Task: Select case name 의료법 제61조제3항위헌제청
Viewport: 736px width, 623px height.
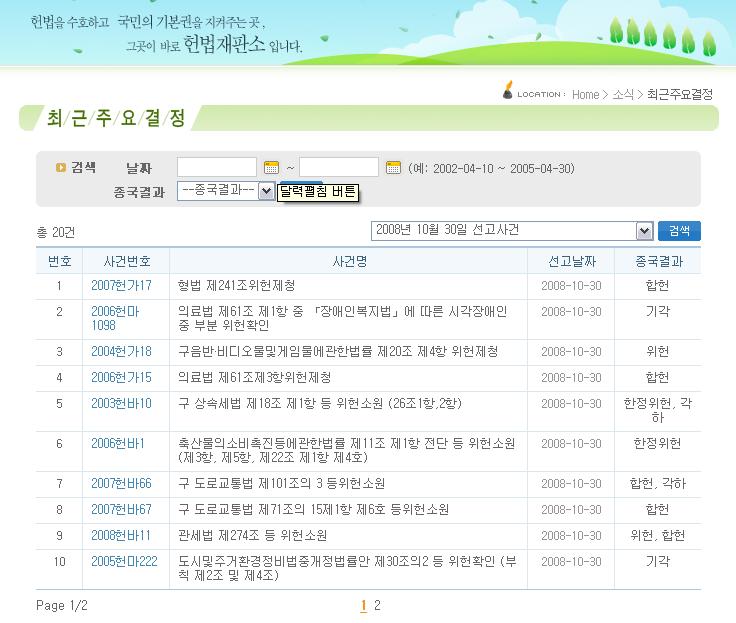Action: (x=254, y=377)
